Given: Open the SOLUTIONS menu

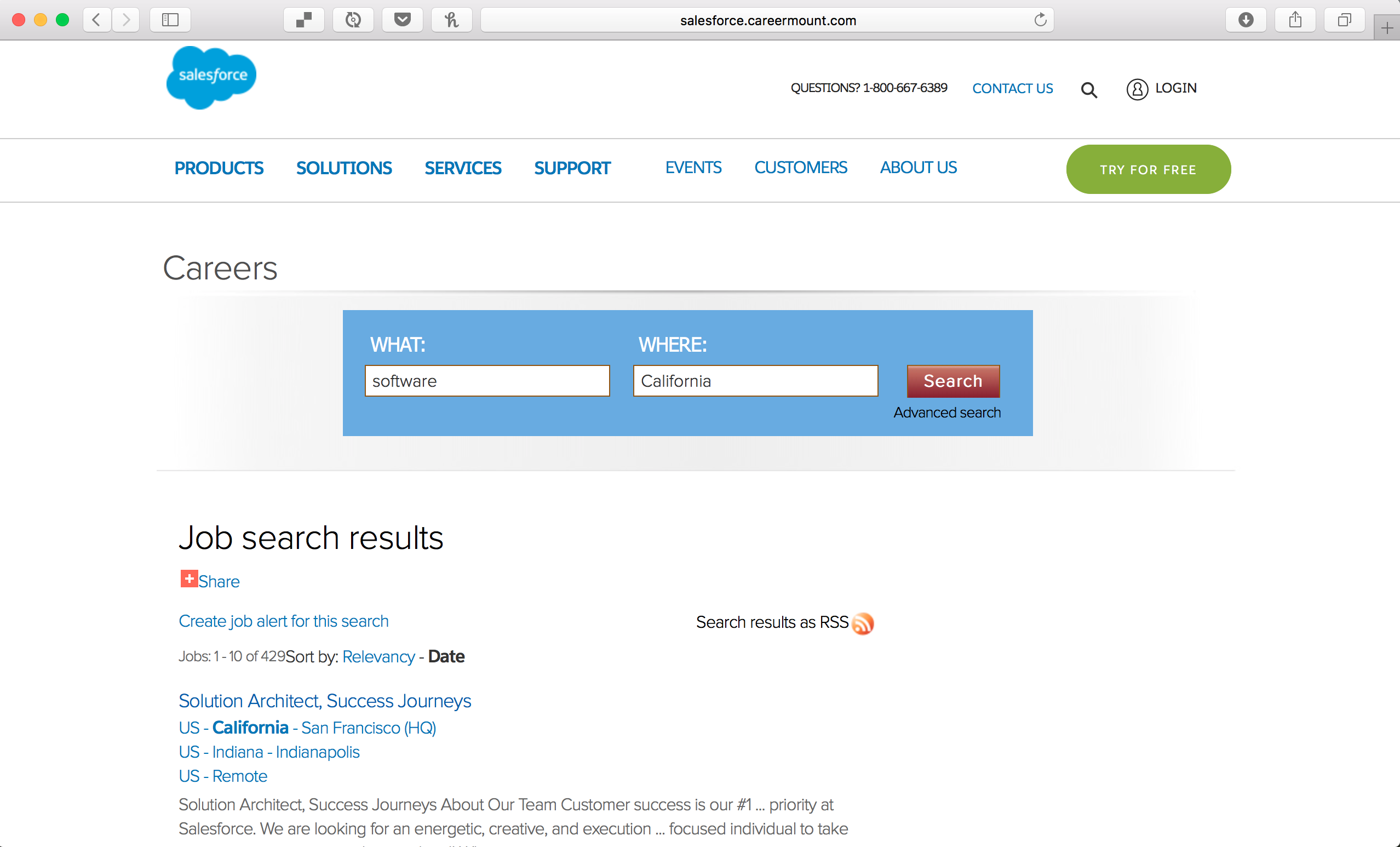Looking at the screenshot, I should pyautogui.click(x=344, y=168).
